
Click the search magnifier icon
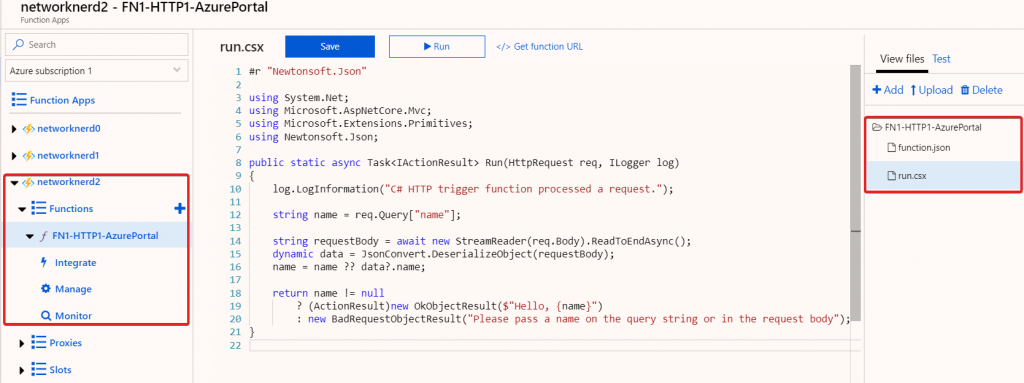pos(18,44)
